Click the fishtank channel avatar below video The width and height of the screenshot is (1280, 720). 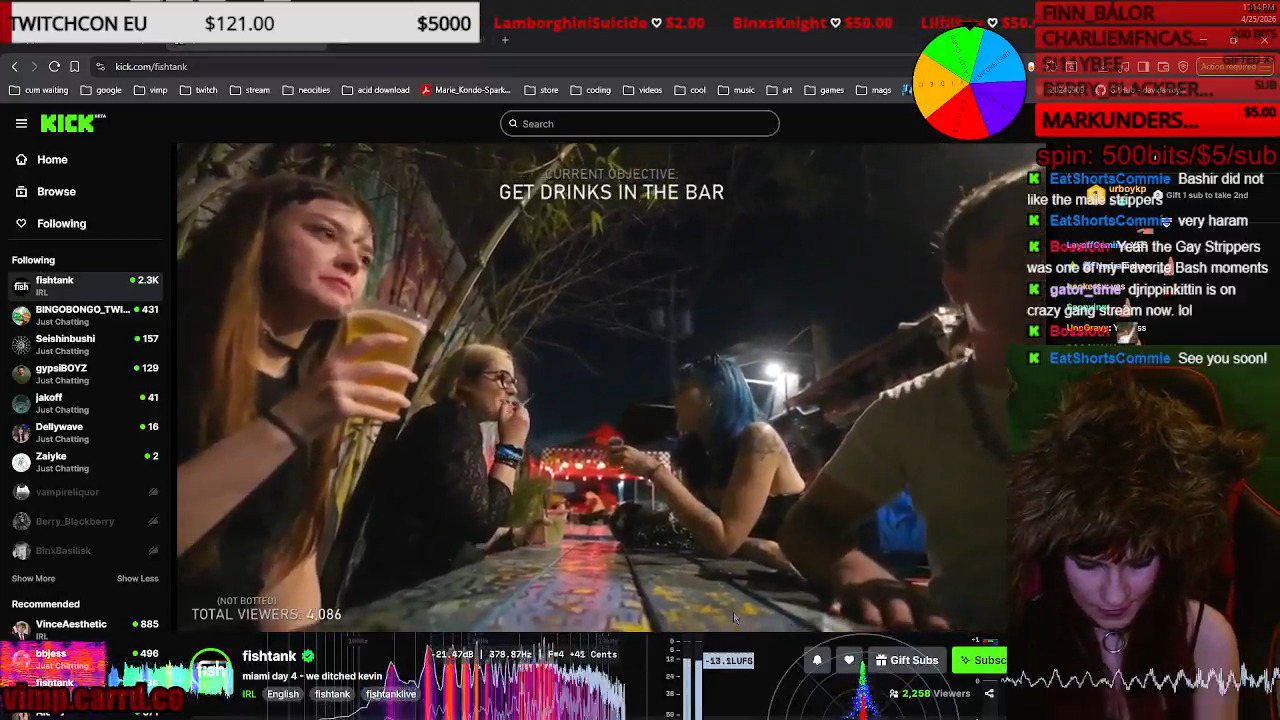click(212, 671)
